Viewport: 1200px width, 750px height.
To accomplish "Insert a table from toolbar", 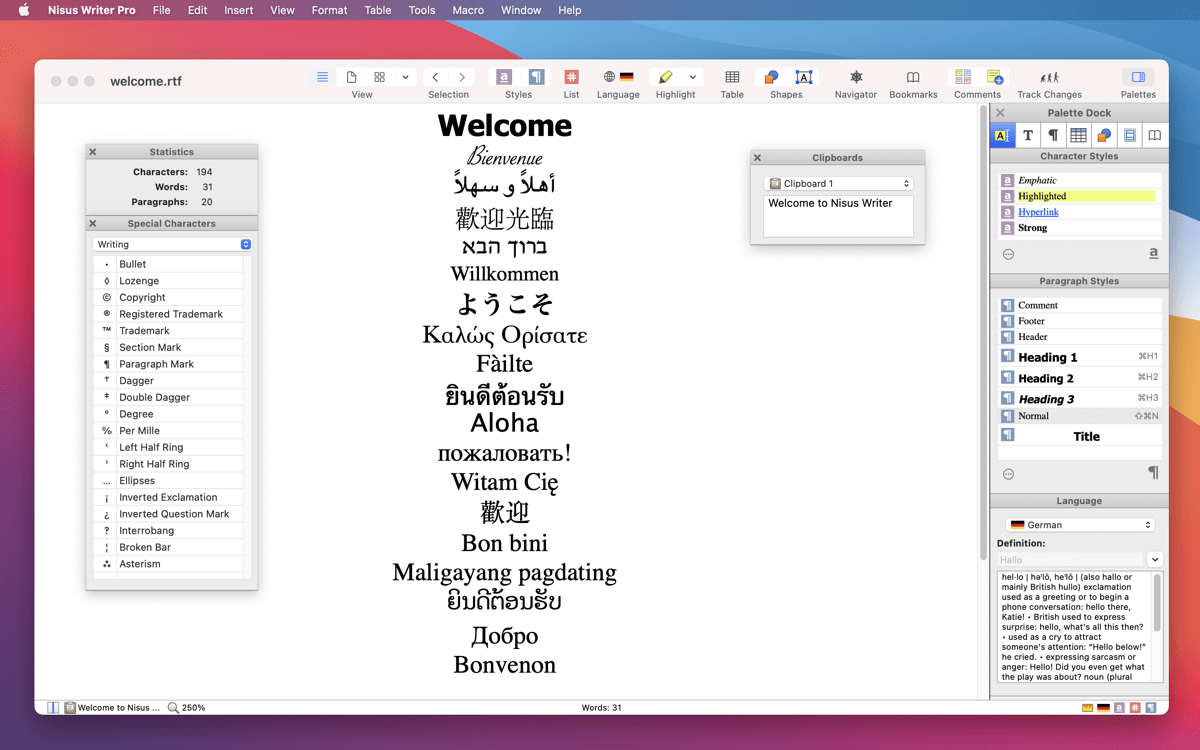I will [x=732, y=77].
